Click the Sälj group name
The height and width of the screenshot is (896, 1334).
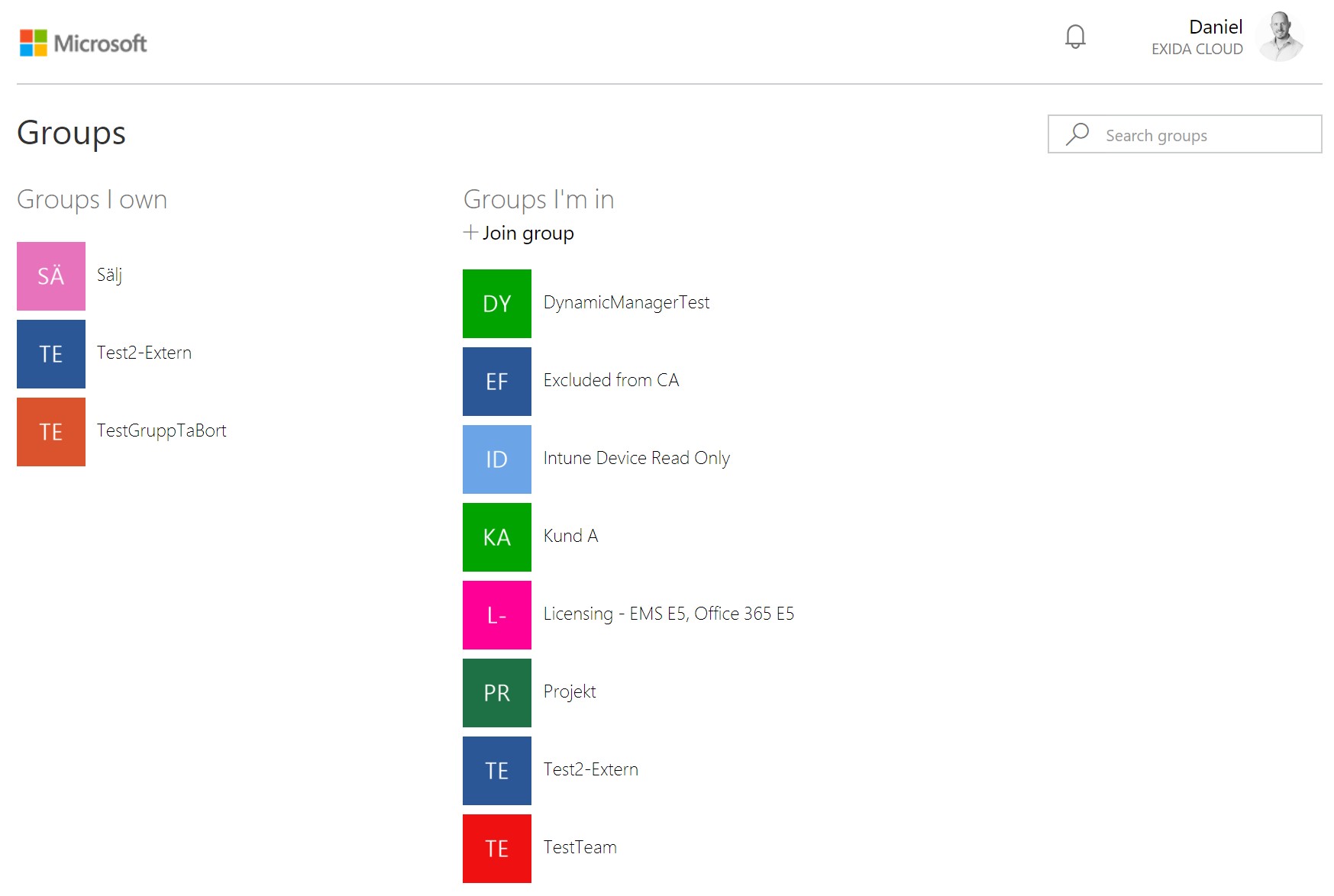click(x=111, y=276)
